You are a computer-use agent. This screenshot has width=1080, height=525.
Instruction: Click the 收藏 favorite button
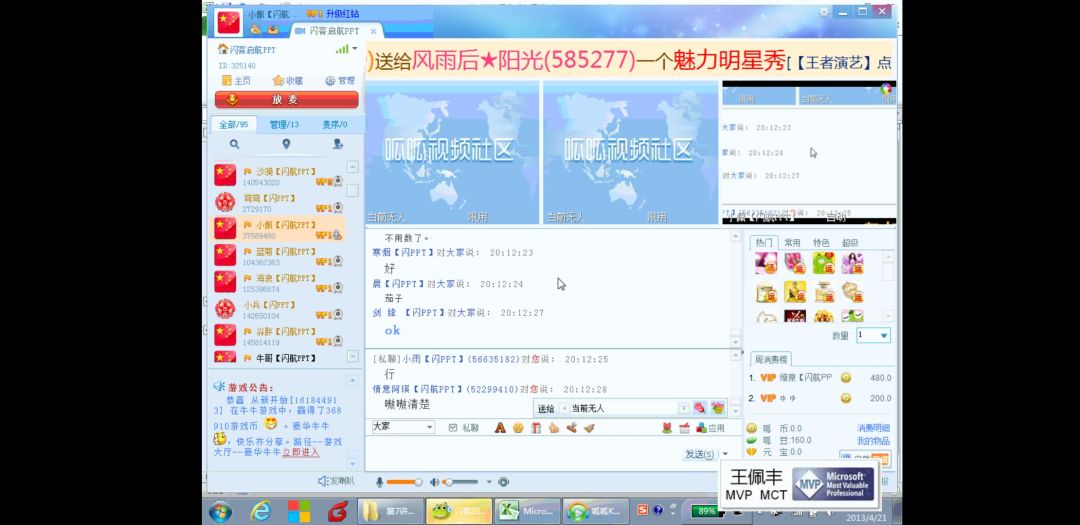click(x=288, y=81)
